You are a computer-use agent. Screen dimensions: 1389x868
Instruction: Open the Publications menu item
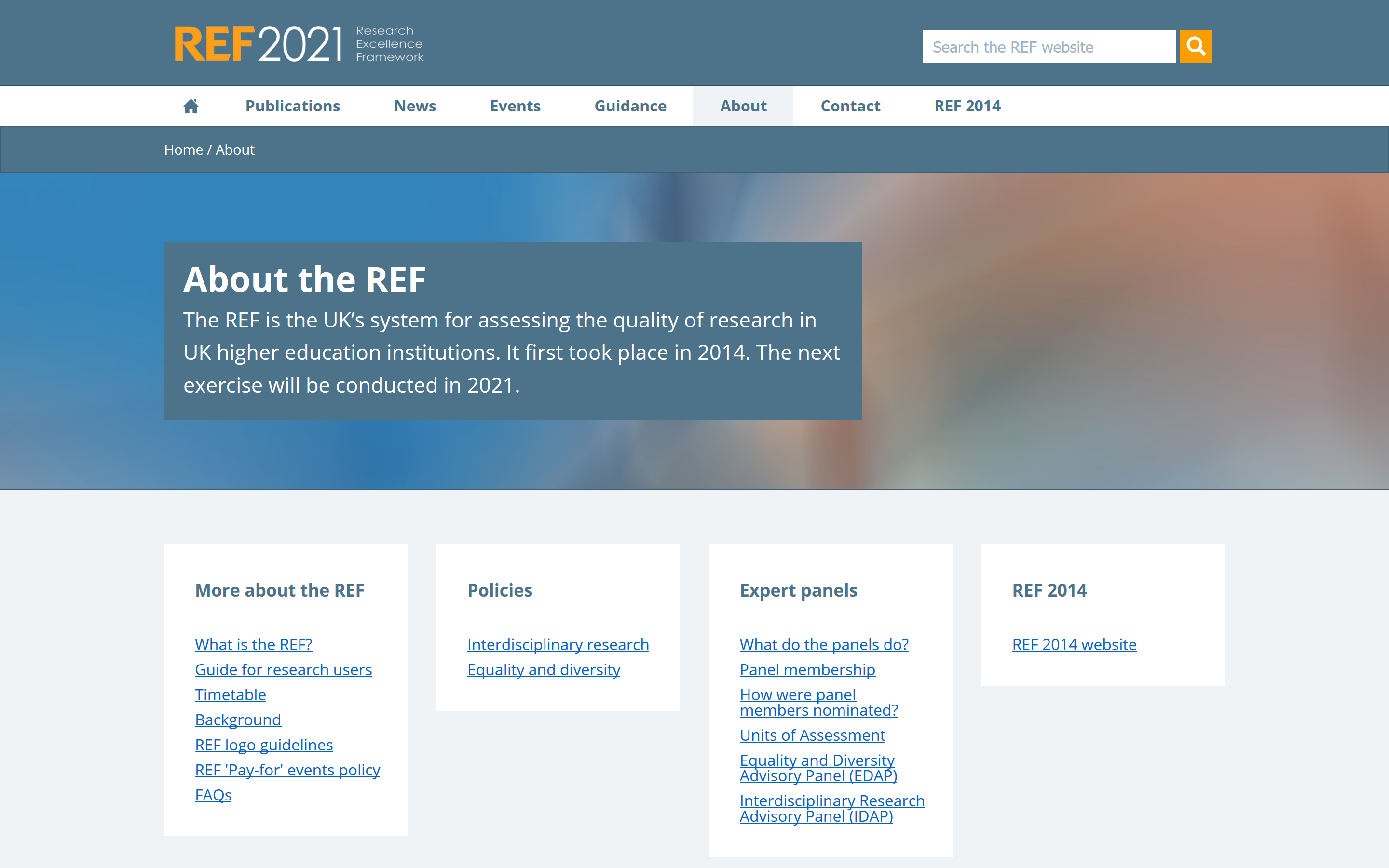pos(293,106)
